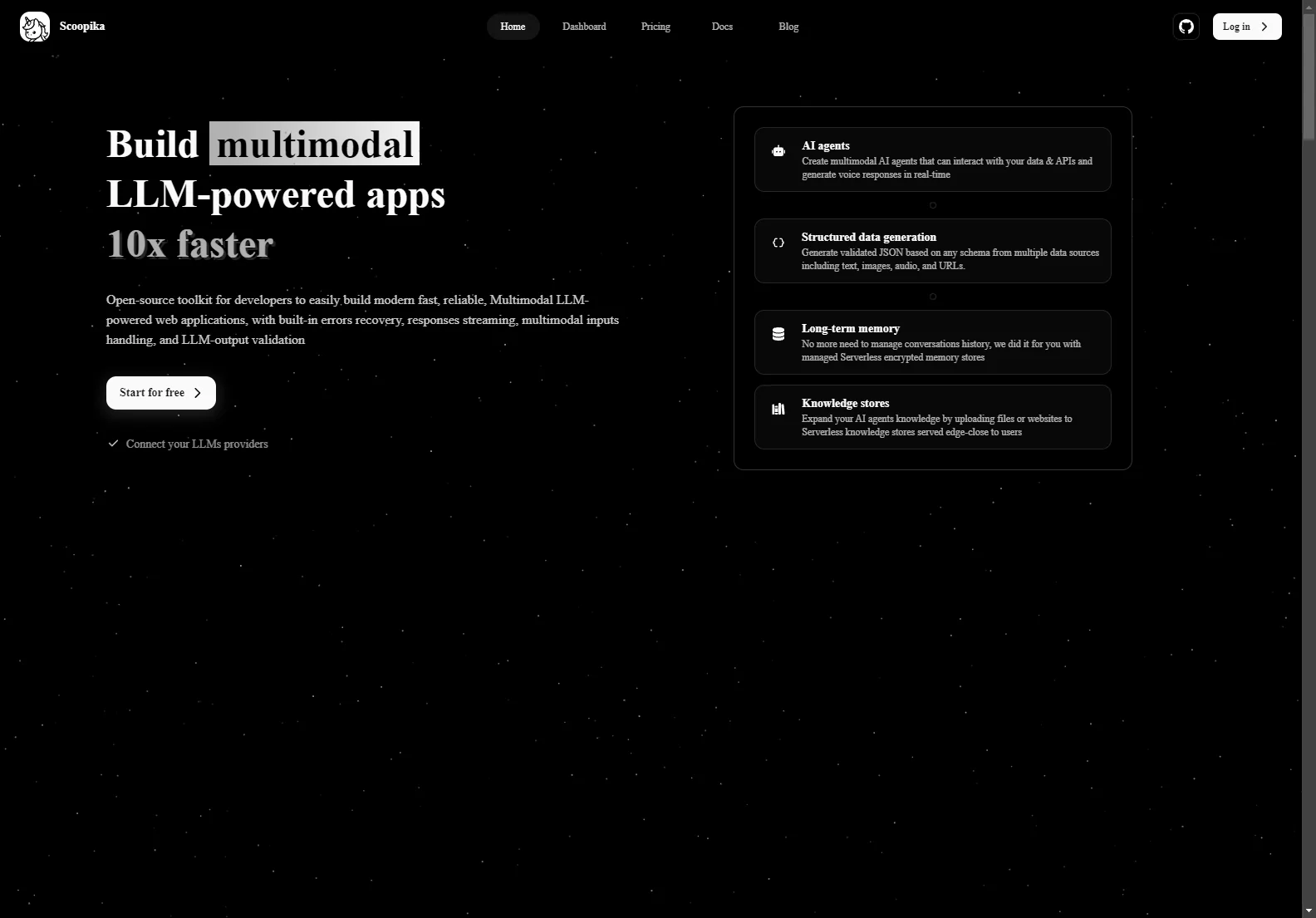Go to the Pricing page
The height and width of the screenshot is (918, 1316).
[656, 27]
